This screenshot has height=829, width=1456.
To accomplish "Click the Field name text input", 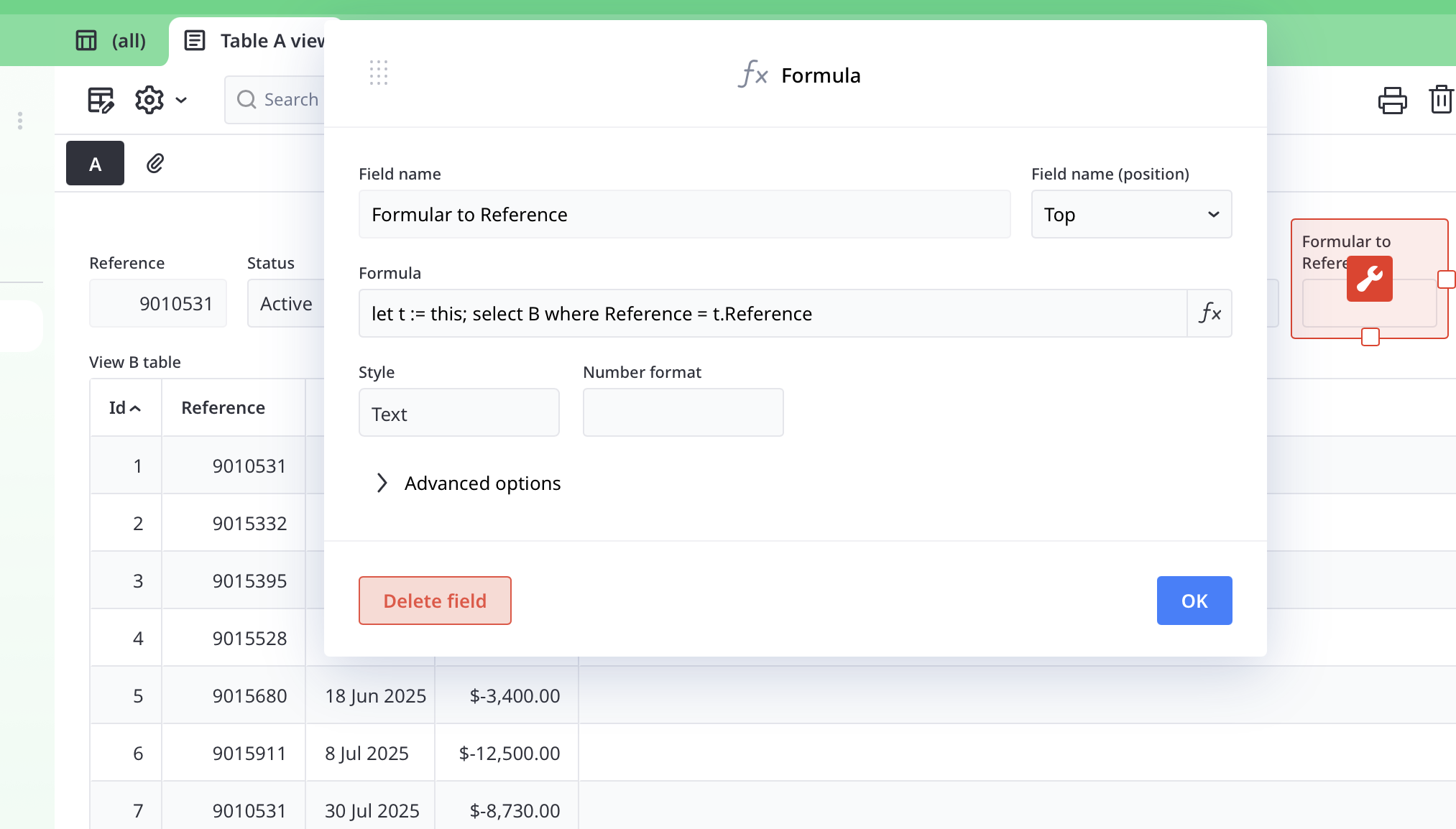I will (x=684, y=214).
